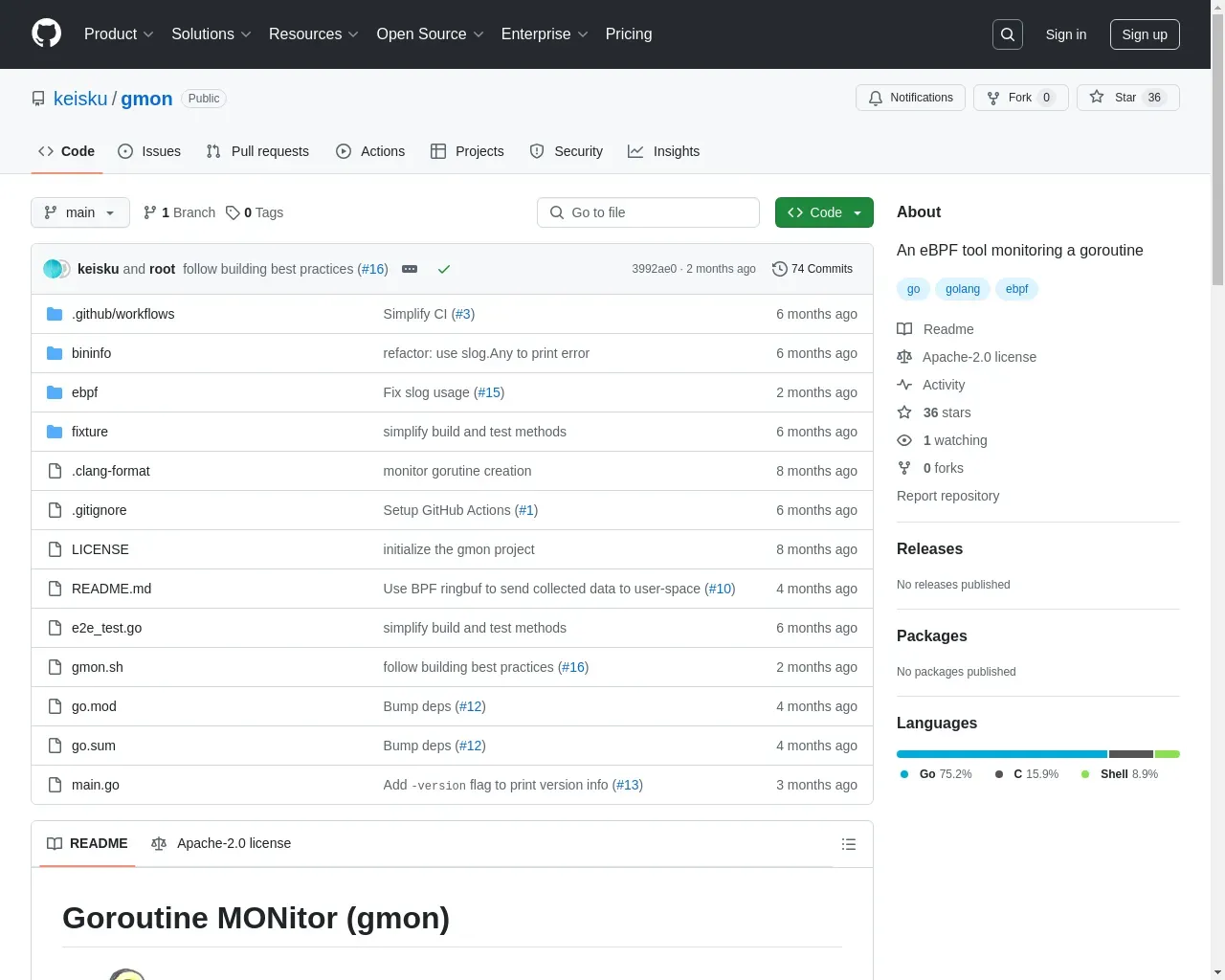Click the .github/workflows folder icon
The image size is (1225, 980).
tap(55, 314)
